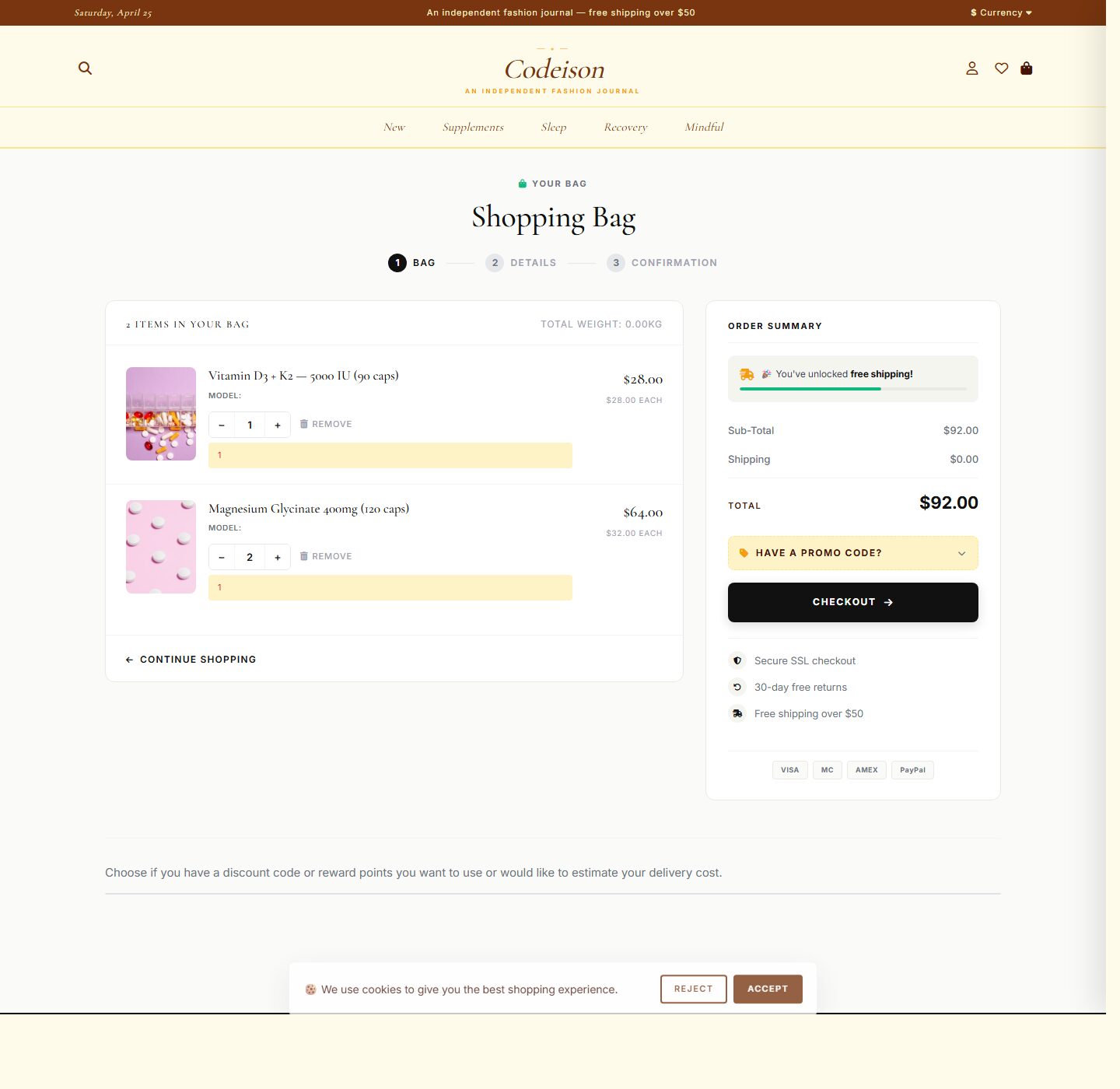
Task: Click the Sub-Total $92.00 value
Action: [x=961, y=430]
